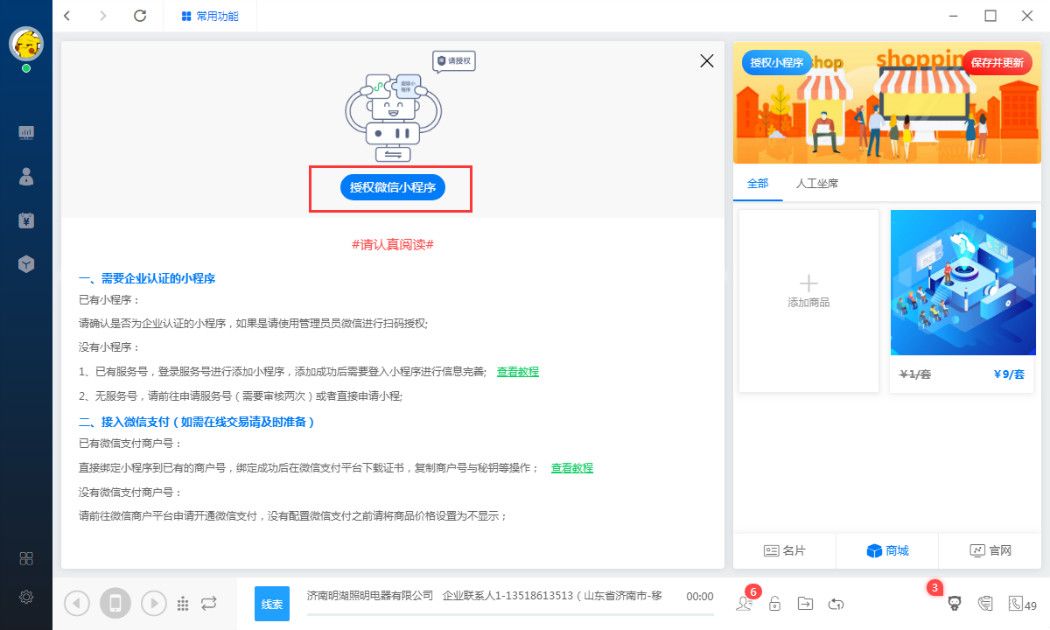Viewport: 1050px width, 630px height.
Task: Open the dial keypad dots icon
Action: [x=182, y=604]
